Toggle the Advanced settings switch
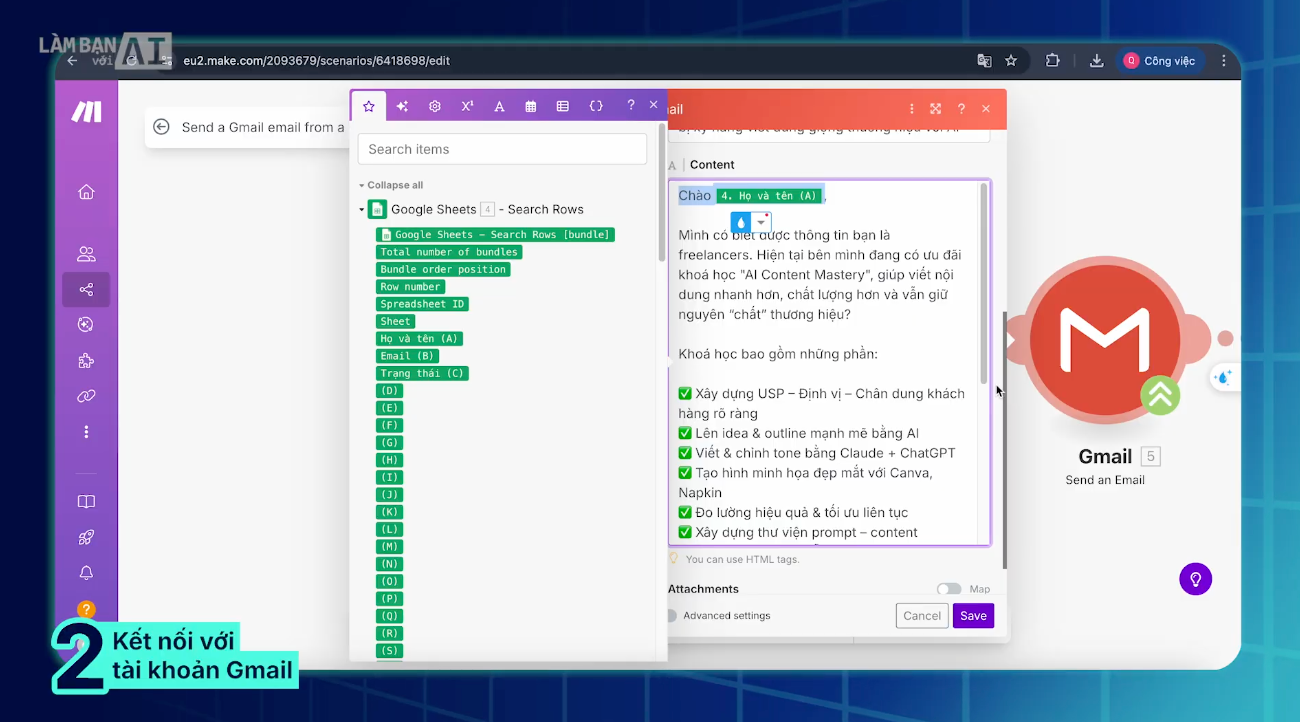Viewport: 1300px width, 722px height. click(x=671, y=616)
